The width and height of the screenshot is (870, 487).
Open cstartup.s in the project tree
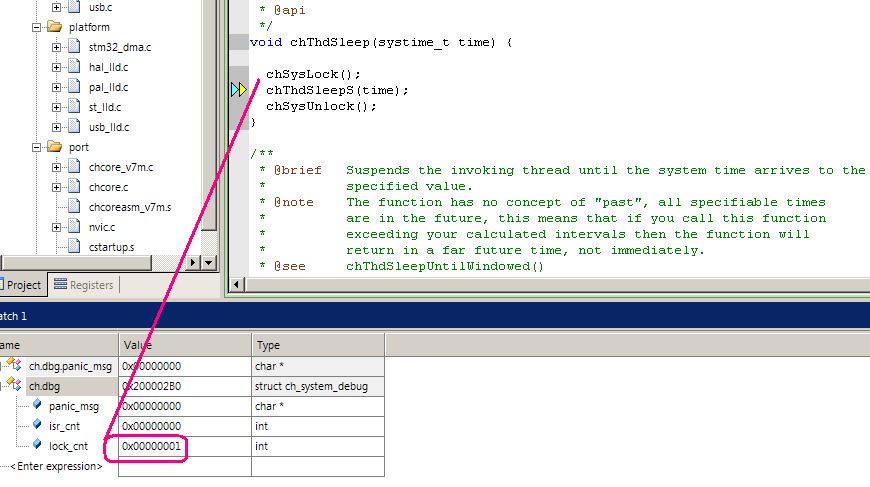coord(112,247)
